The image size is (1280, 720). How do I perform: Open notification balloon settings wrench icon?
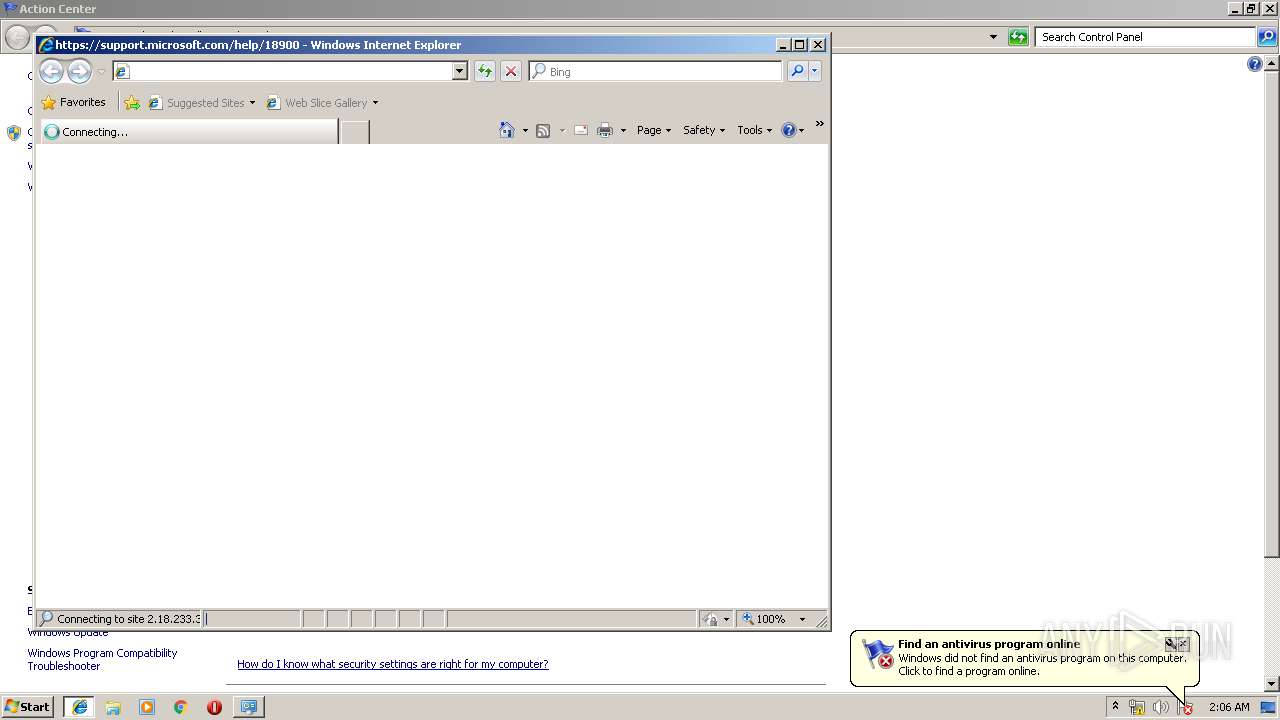[1170, 644]
